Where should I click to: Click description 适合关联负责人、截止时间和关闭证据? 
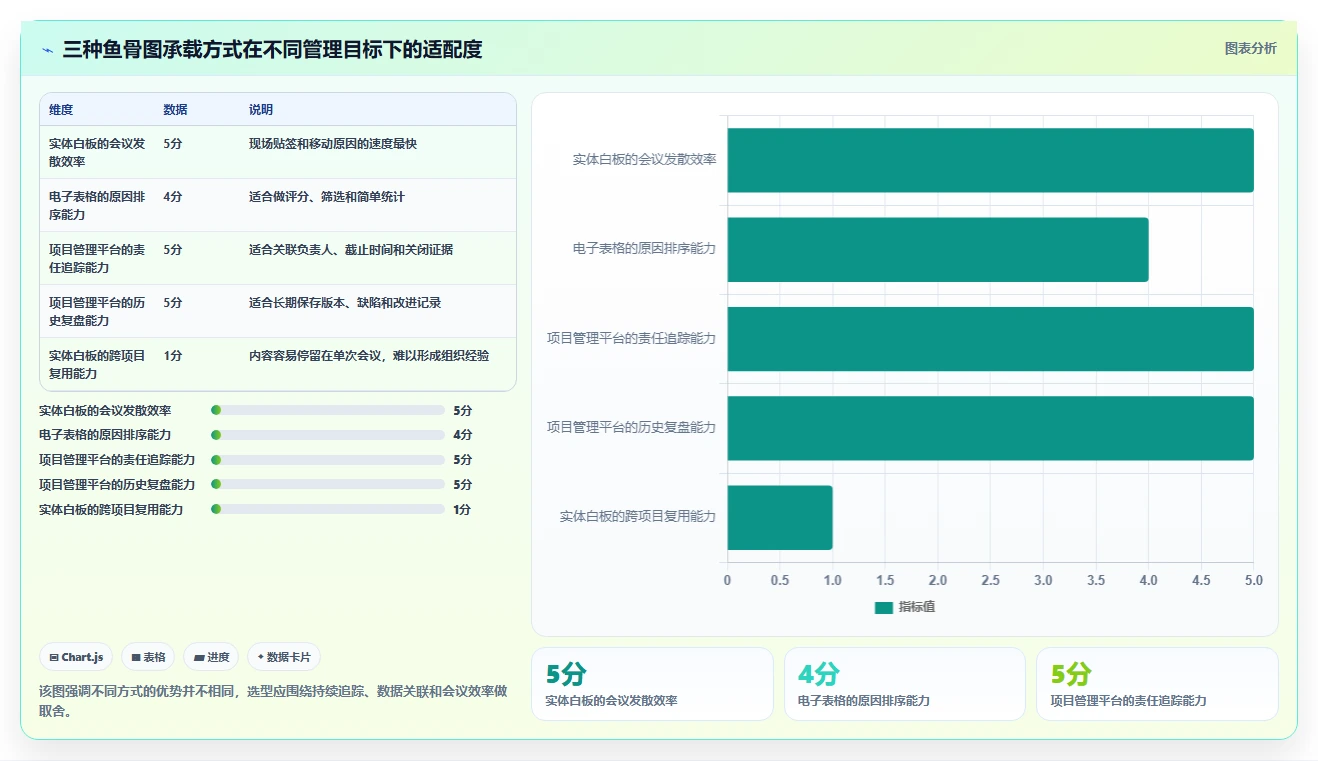pos(351,250)
